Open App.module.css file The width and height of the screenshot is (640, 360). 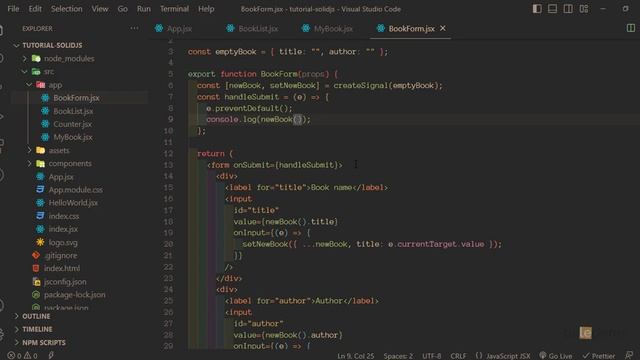click(x=76, y=190)
